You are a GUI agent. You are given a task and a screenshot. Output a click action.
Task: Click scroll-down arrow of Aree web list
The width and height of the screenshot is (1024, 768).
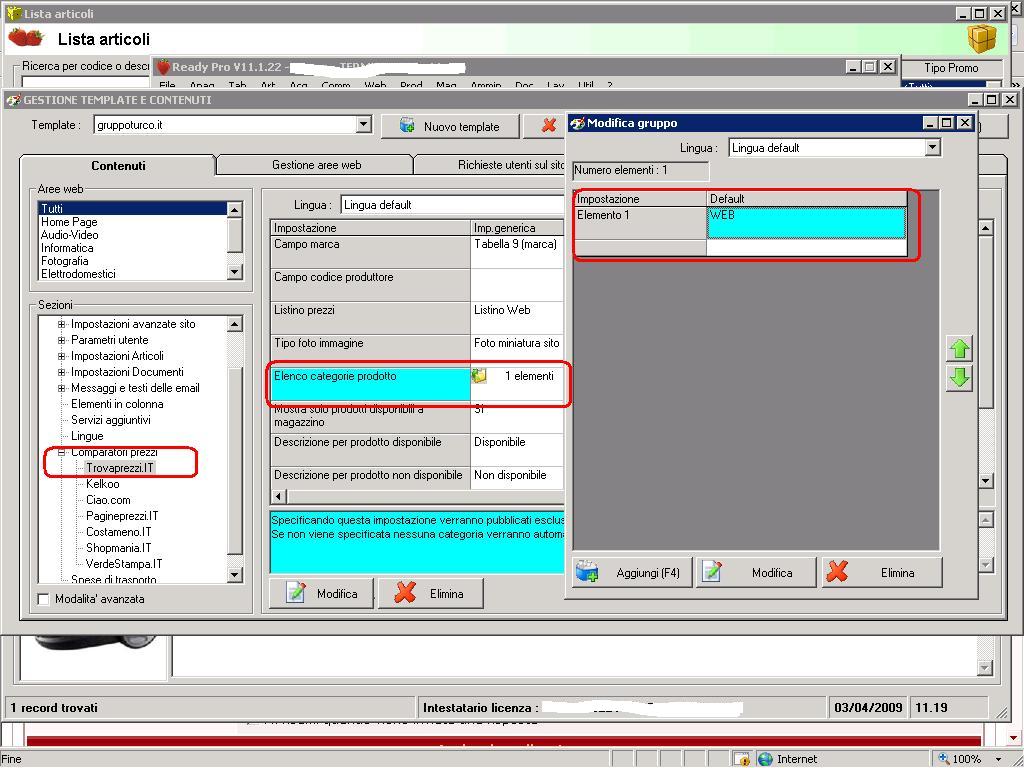coord(235,272)
